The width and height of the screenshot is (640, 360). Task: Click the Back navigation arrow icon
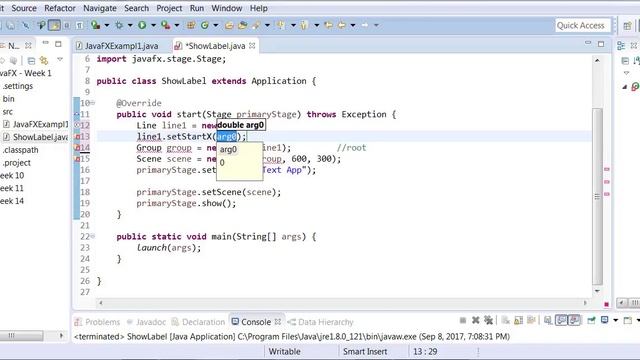coord(342,25)
